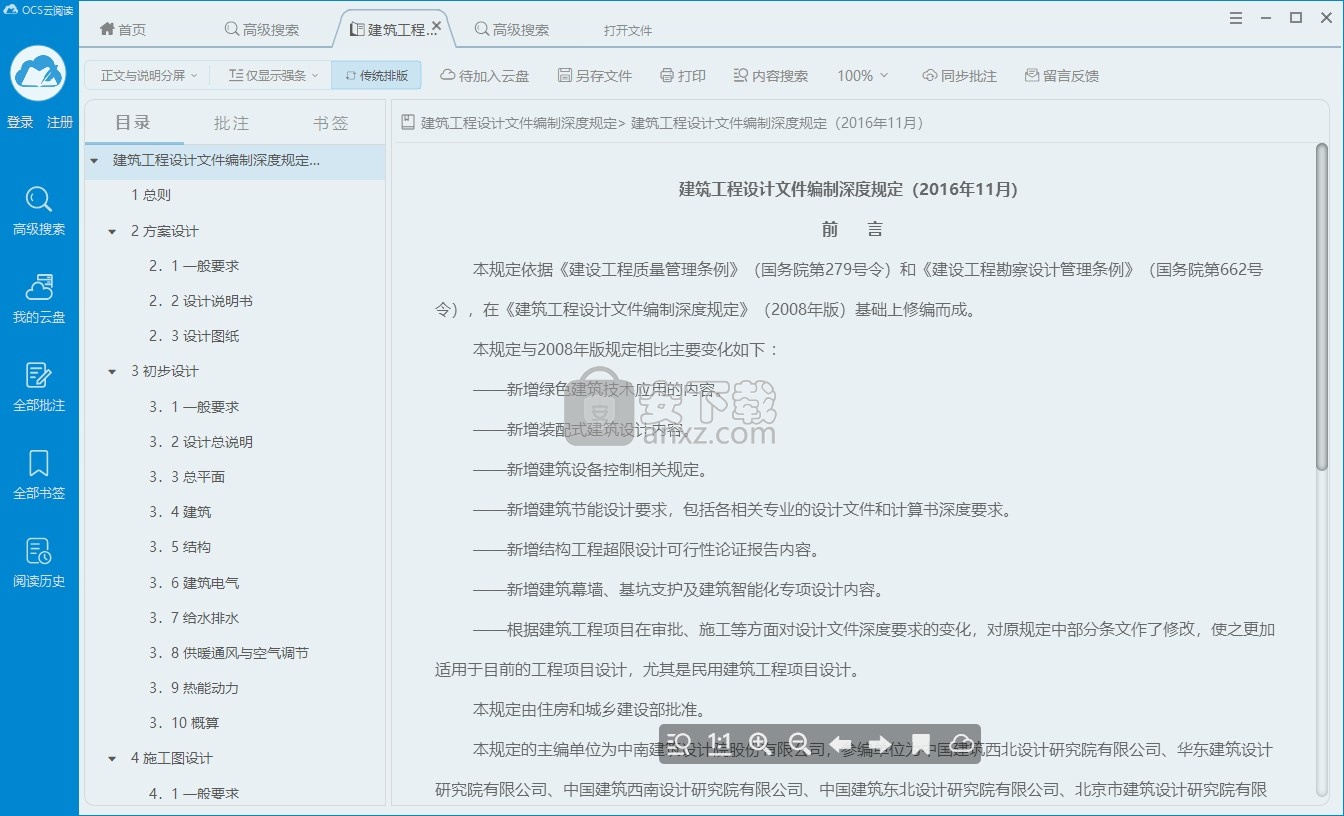The image size is (1344, 816).
Task: Collapse root 建筑工程设计文件编制深度规定 node arrow
Action: [94, 160]
